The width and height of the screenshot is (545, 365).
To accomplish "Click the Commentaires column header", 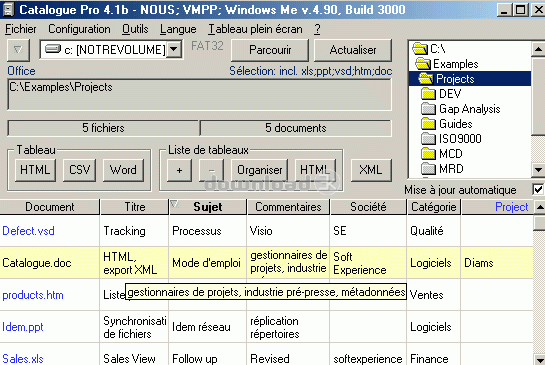I will (288, 207).
